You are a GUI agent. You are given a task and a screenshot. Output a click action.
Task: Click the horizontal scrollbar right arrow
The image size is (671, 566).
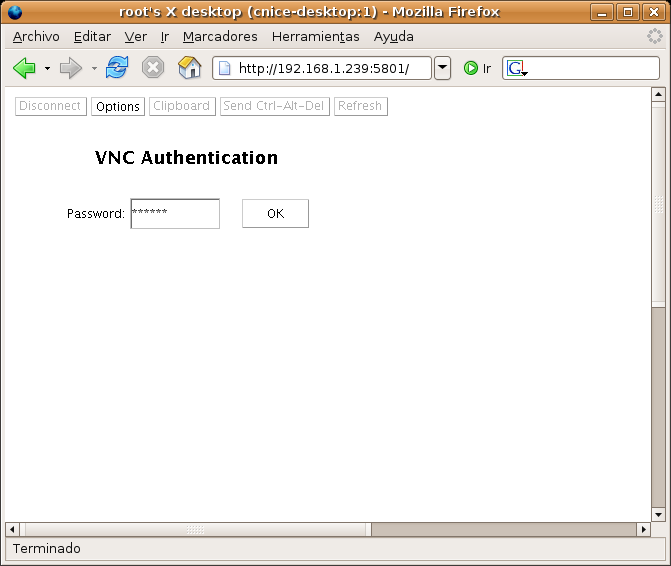[643, 529]
